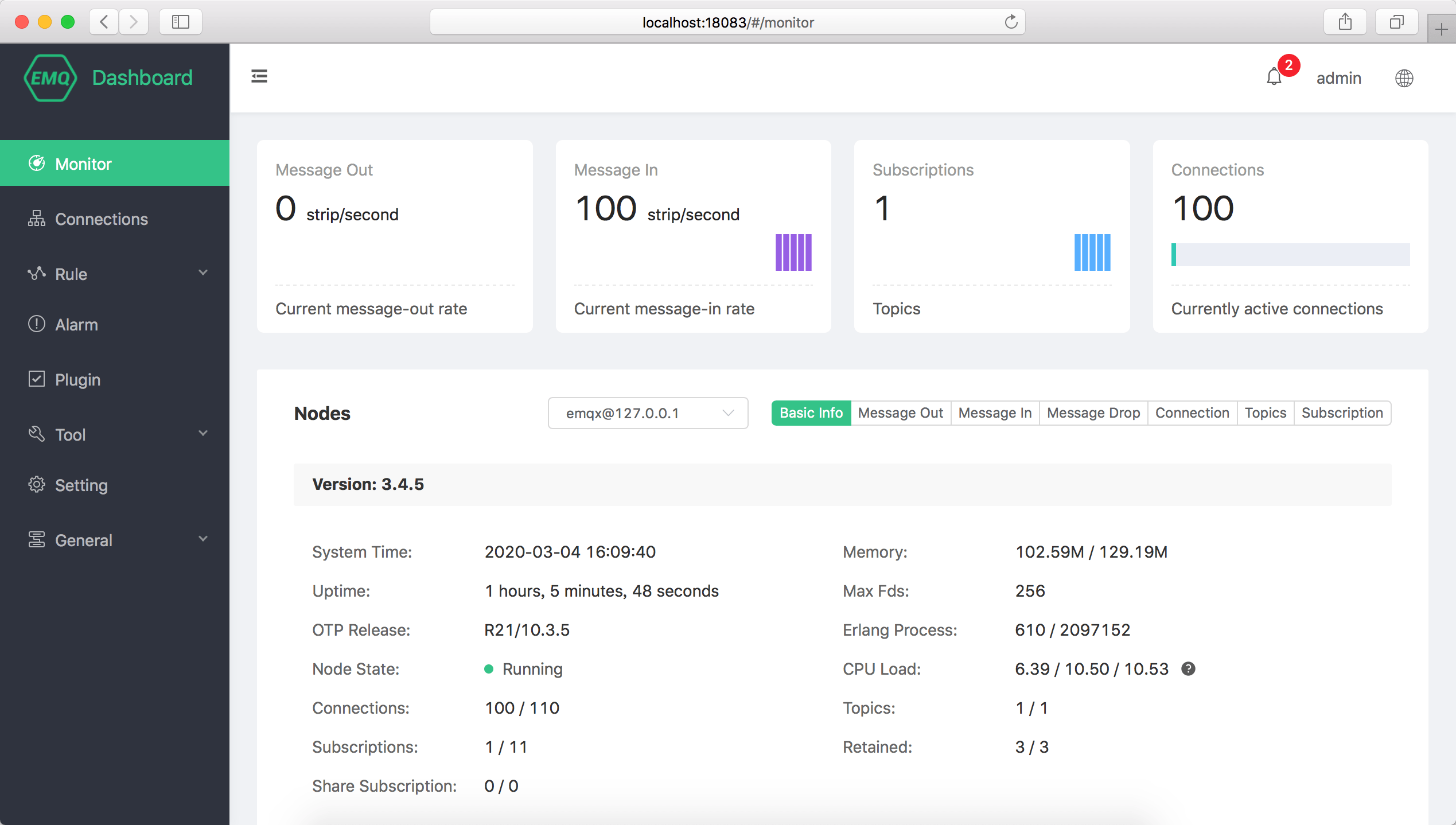Open the emqx@127.0.0.1 node dropdown
The height and width of the screenshot is (825, 1456).
[648, 413]
